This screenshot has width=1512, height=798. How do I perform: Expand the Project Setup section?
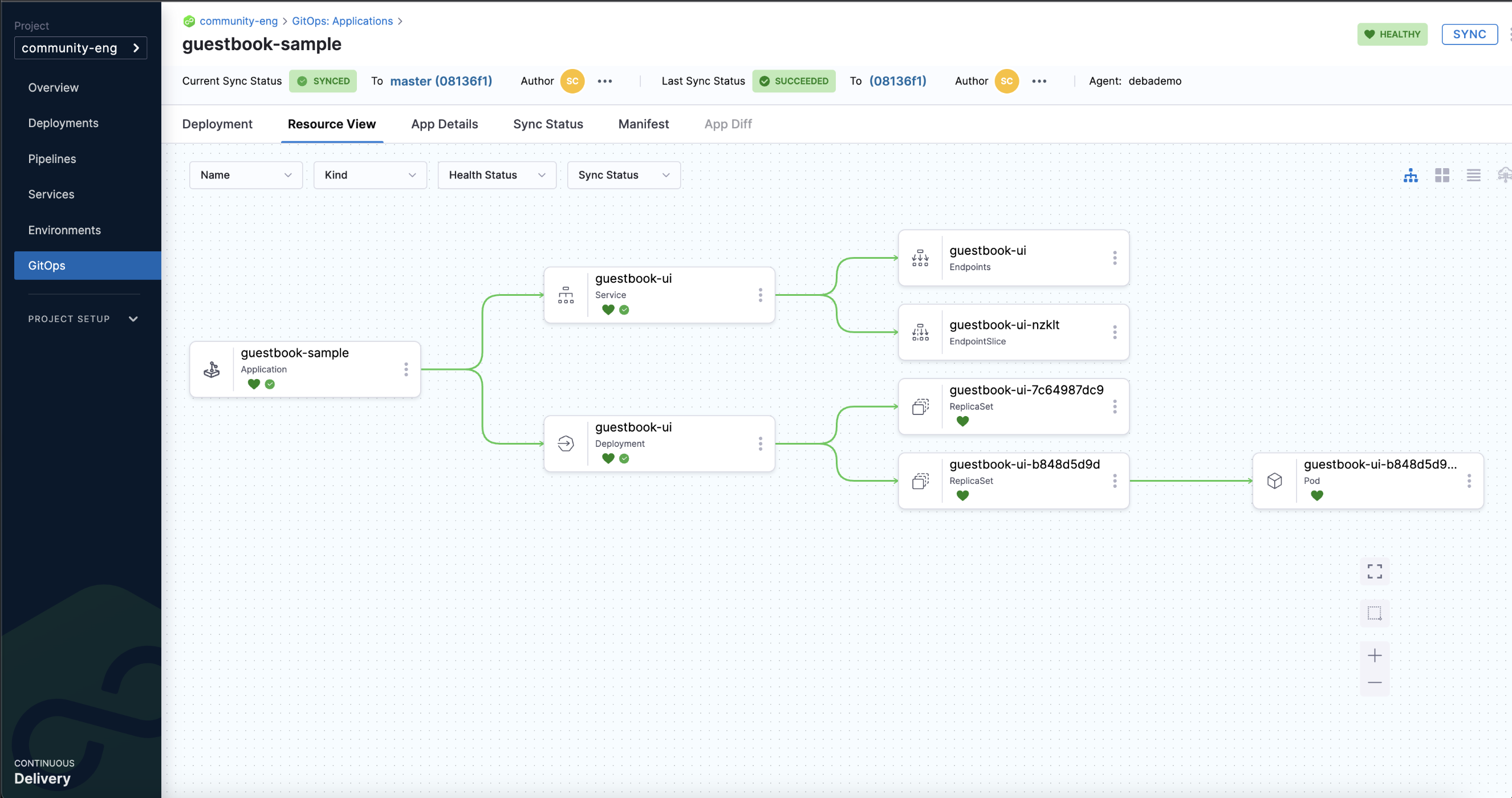coord(82,319)
